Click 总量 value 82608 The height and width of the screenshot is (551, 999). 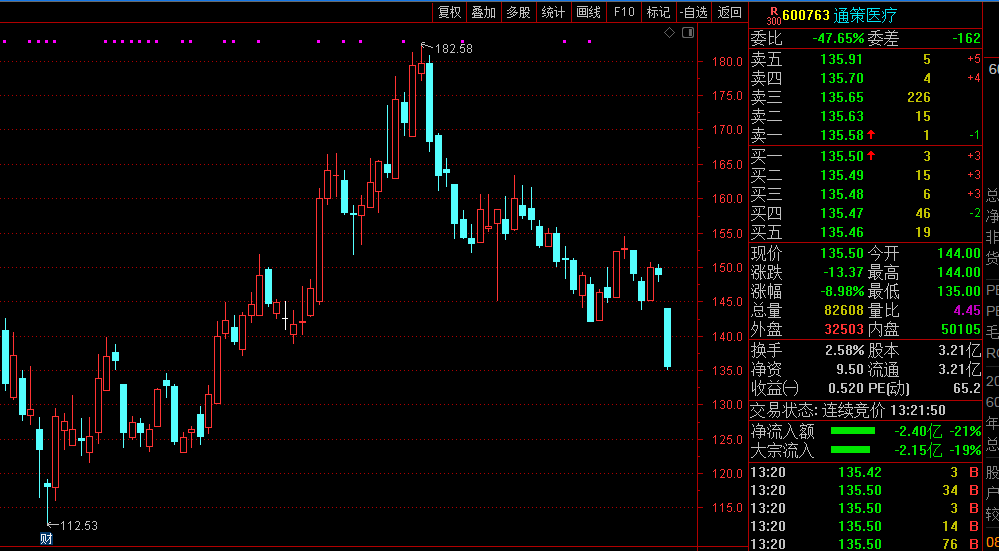click(x=842, y=311)
